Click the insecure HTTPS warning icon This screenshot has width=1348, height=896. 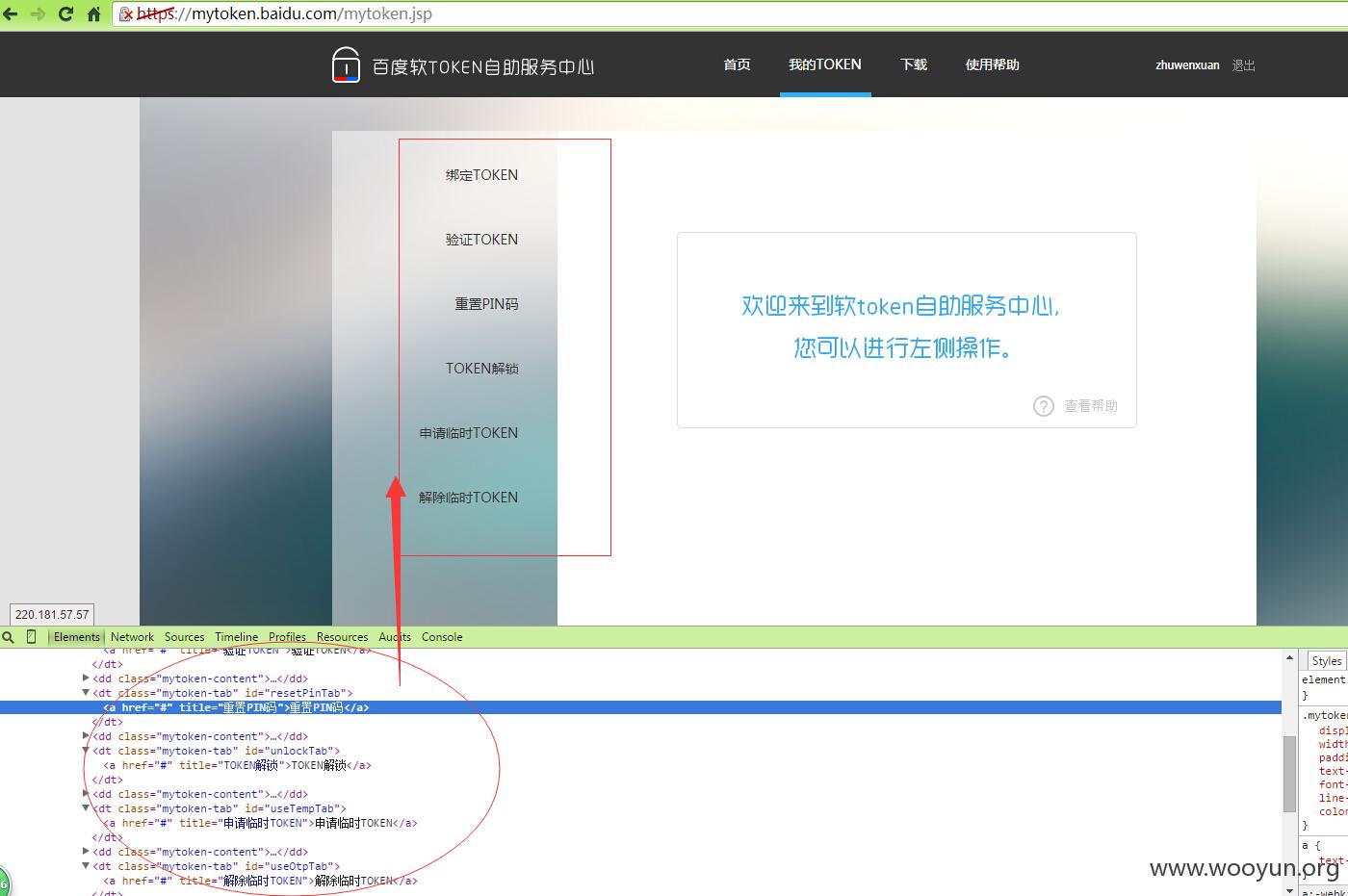(x=126, y=14)
